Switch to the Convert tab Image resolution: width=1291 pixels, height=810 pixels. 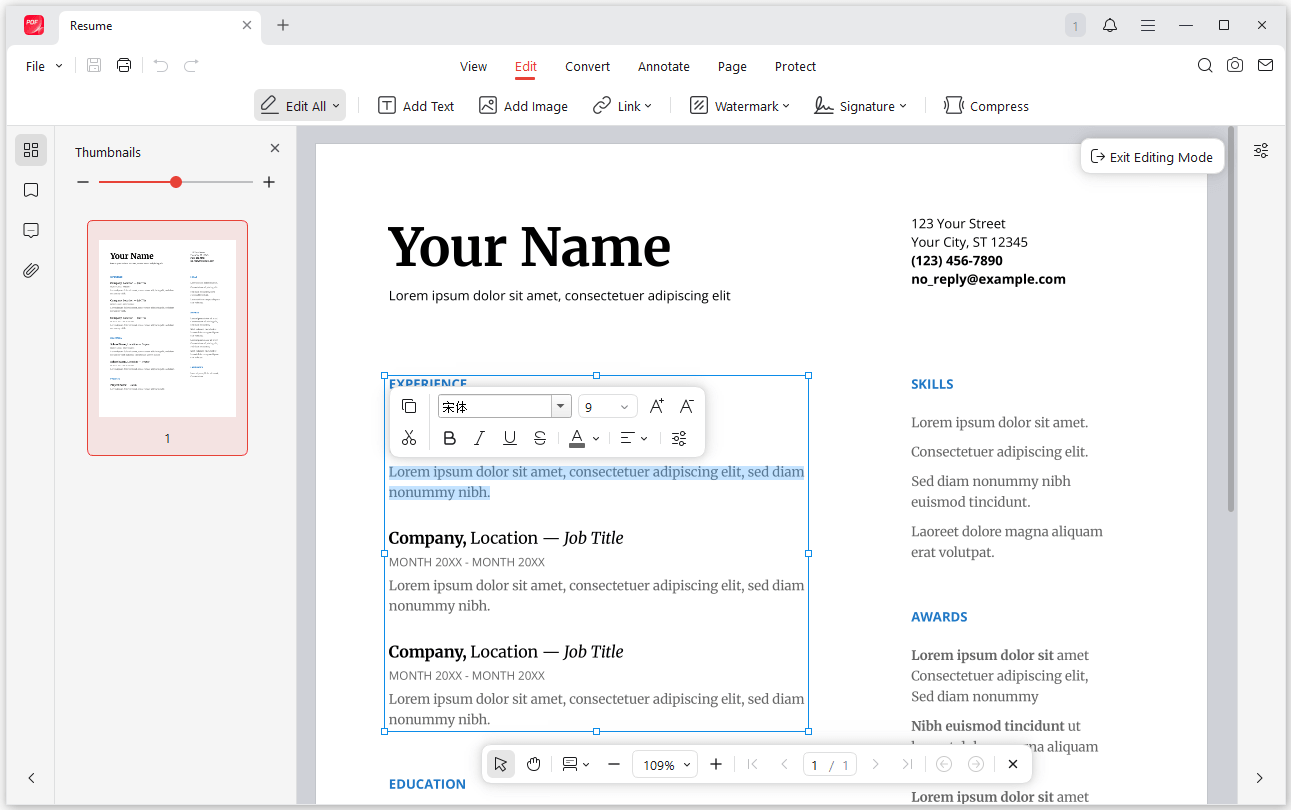pyautogui.click(x=587, y=66)
